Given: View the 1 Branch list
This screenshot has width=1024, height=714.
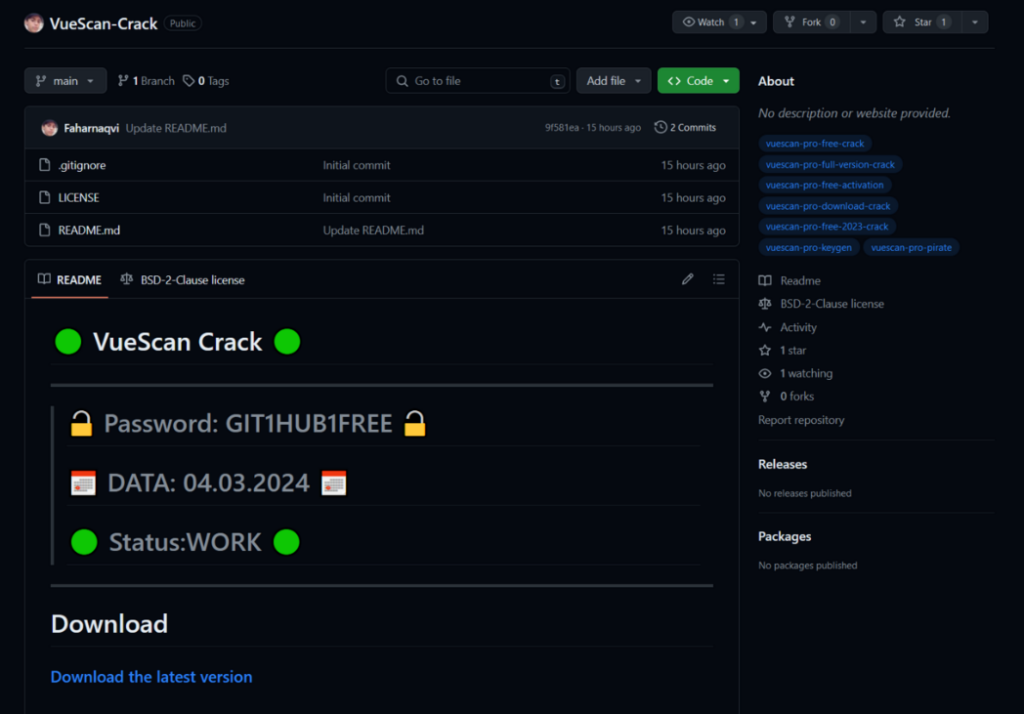Looking at the screenshot, I should pos(146,81).
